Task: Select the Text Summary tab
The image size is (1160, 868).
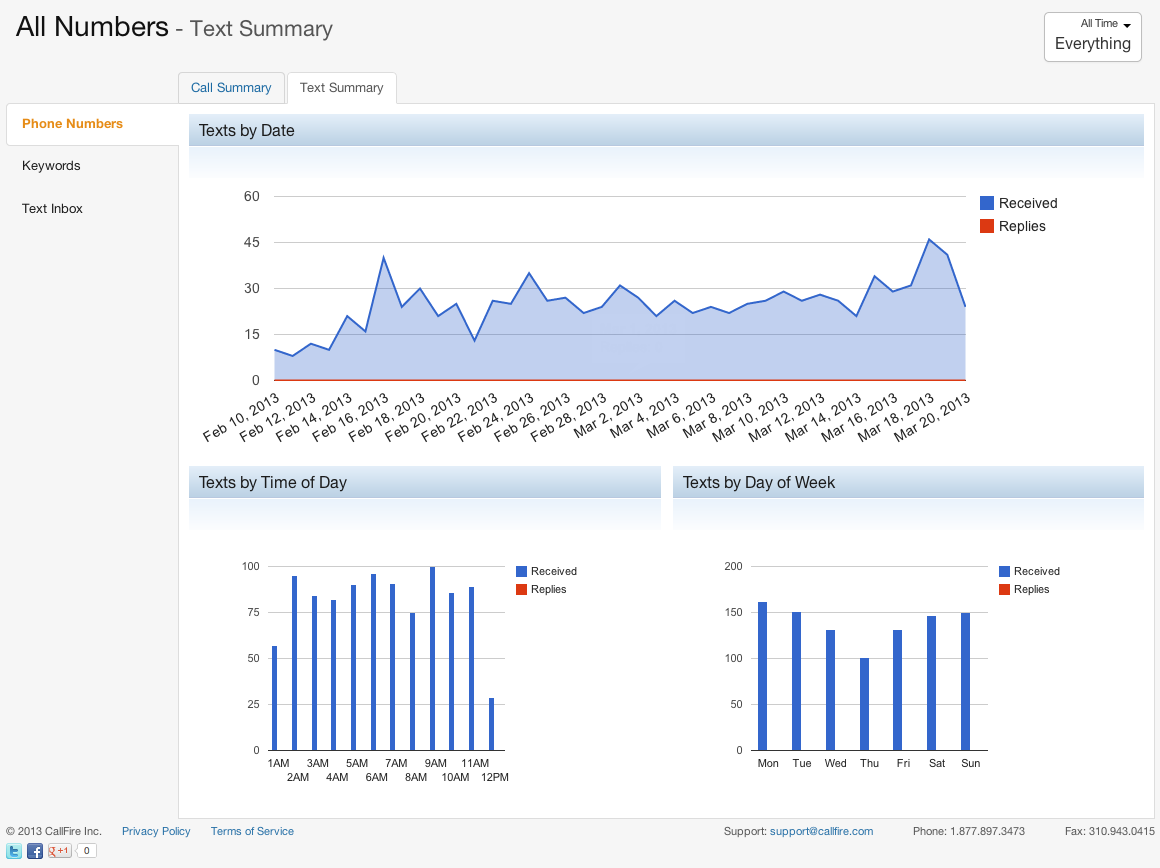Action: 341,88
